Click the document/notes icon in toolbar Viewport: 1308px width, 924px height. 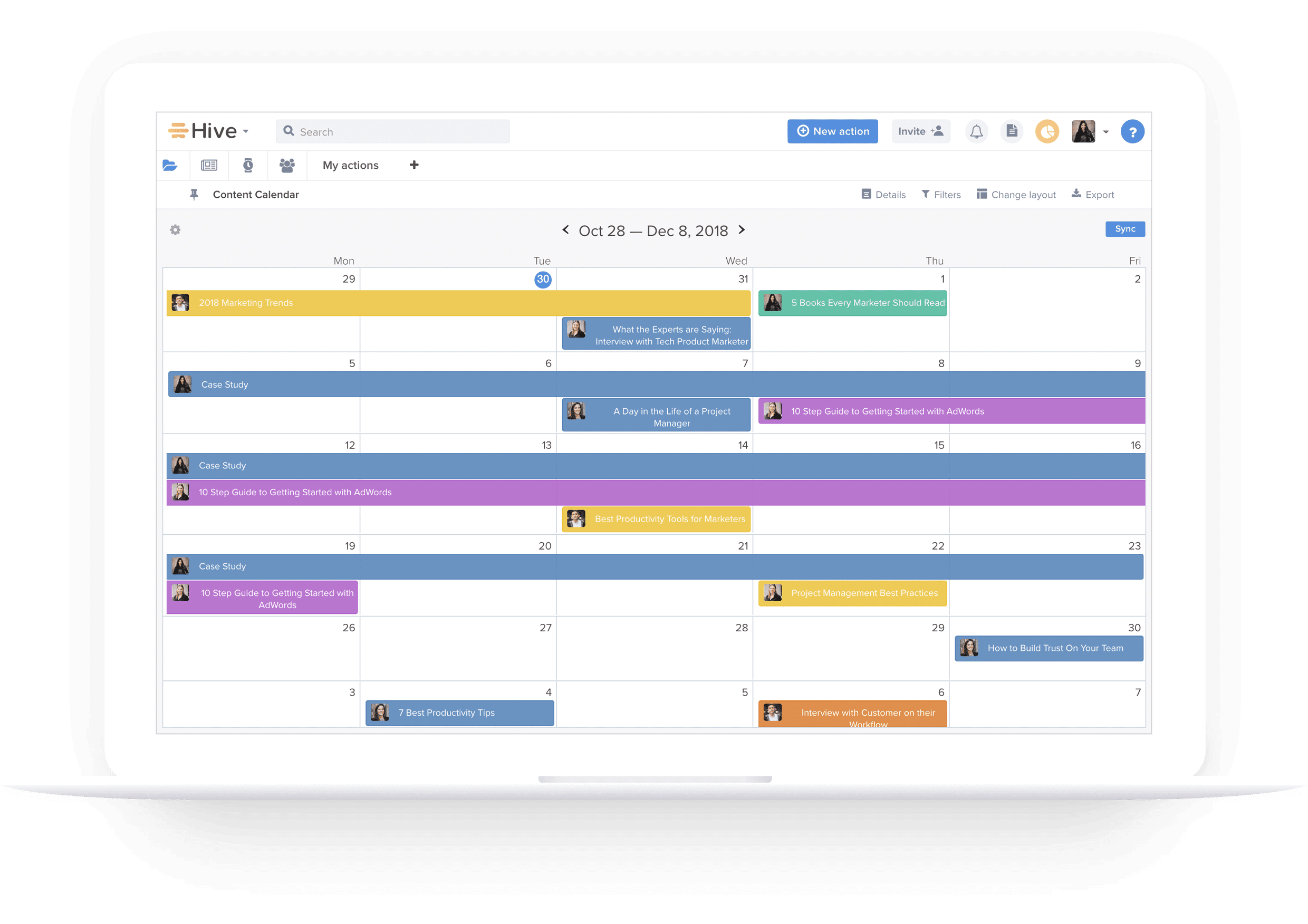pos(1011,130)
